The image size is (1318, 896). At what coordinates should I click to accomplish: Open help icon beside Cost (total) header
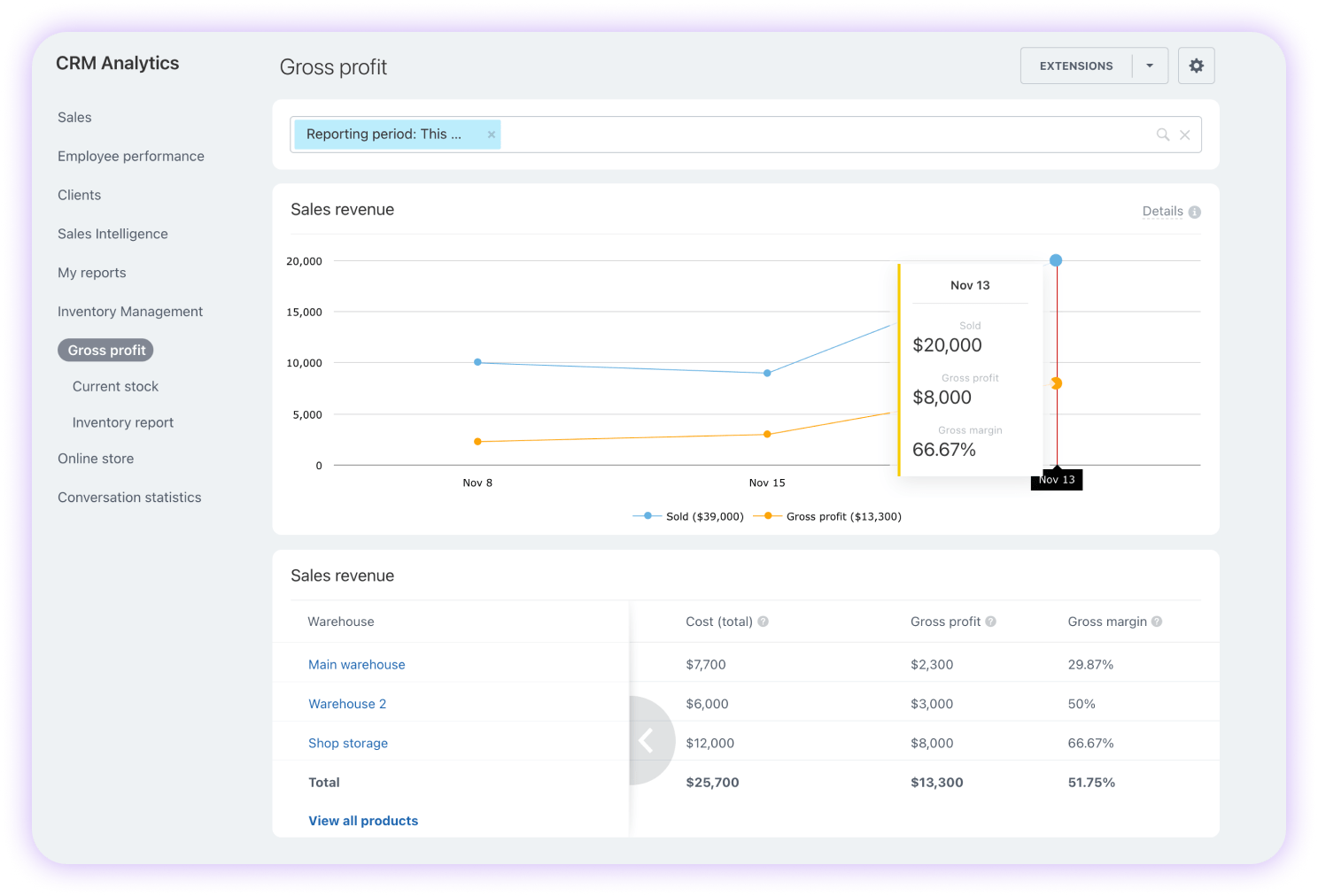tap(761, 622)
